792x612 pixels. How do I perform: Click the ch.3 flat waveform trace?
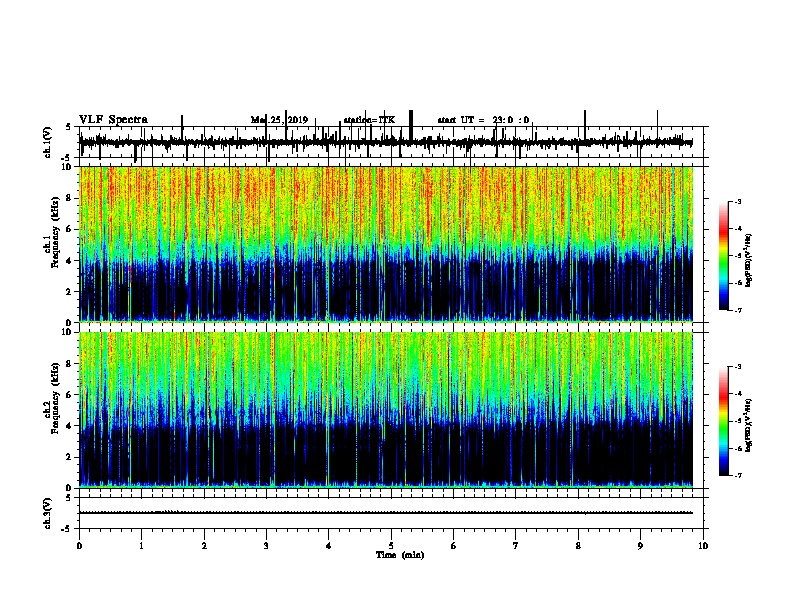point(386,513)
